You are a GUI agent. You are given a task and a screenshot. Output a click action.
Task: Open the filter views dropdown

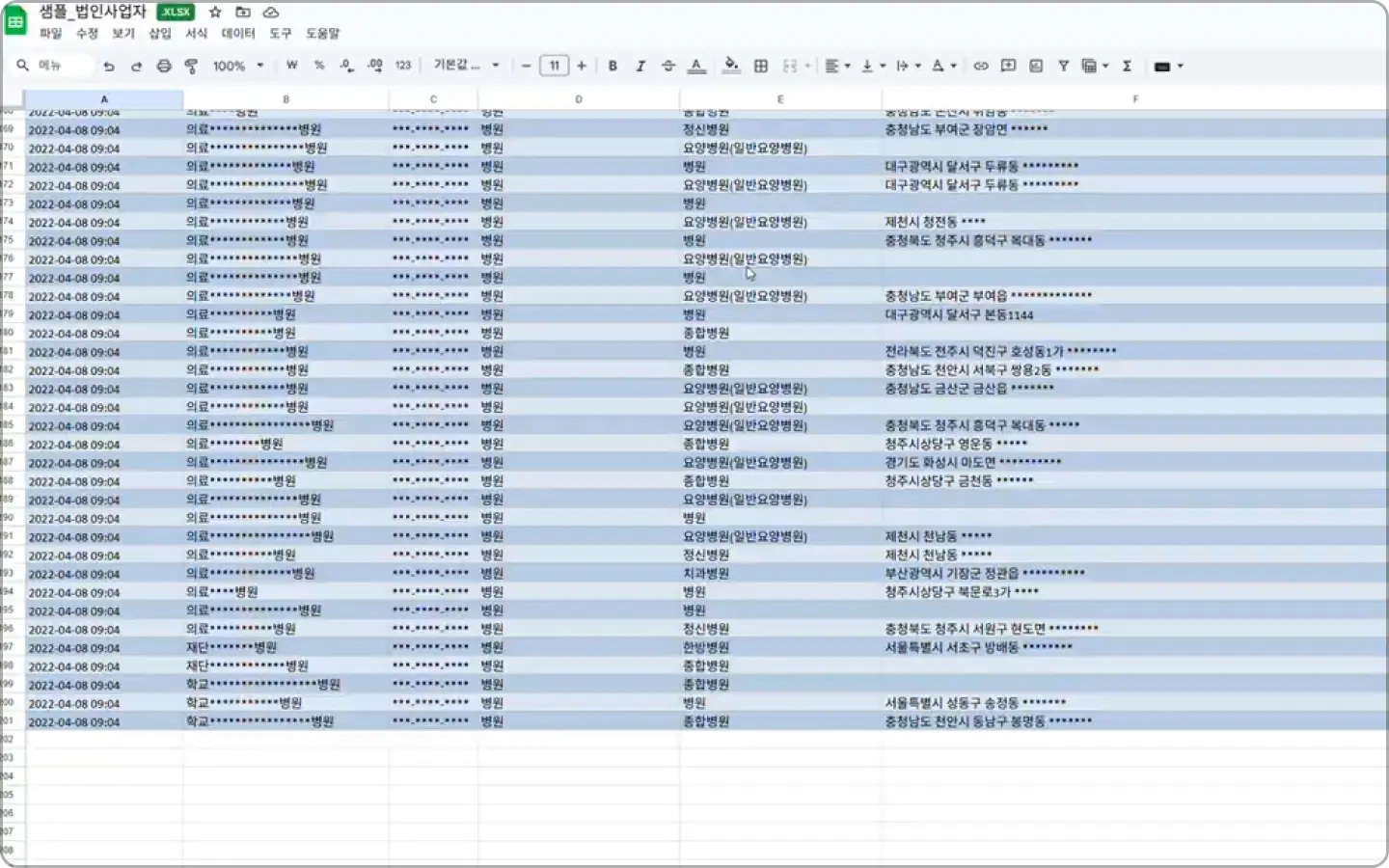pyautogui.click(x=1095, y=66)
